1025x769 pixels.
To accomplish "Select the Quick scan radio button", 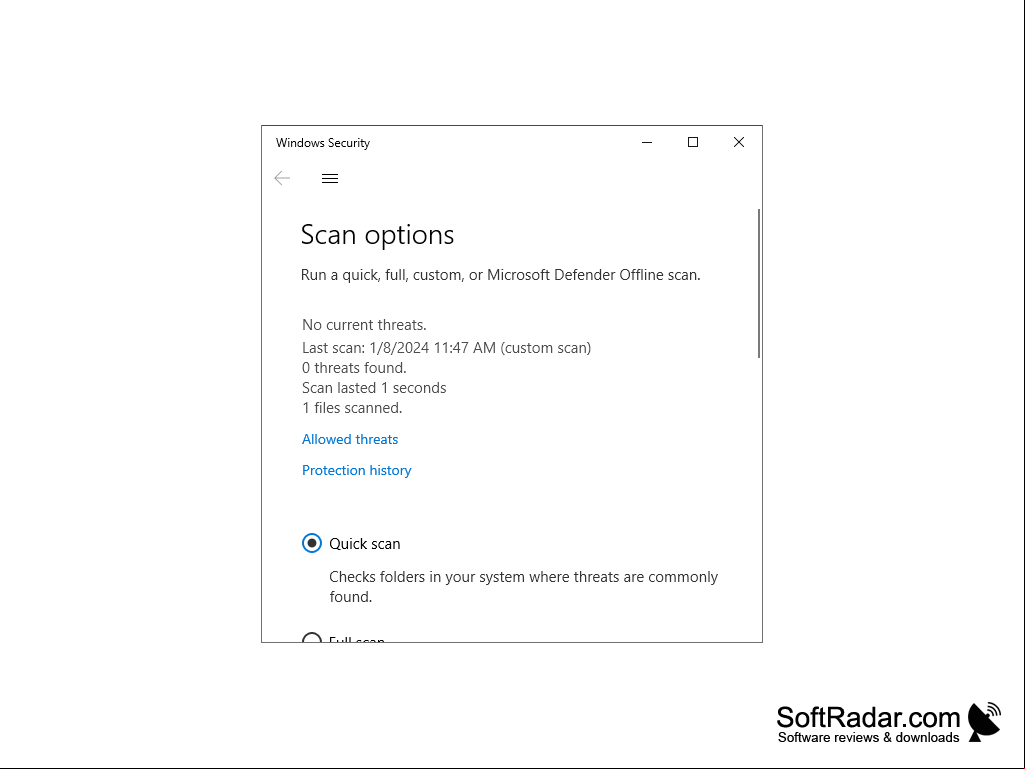I will coord(312,543).
